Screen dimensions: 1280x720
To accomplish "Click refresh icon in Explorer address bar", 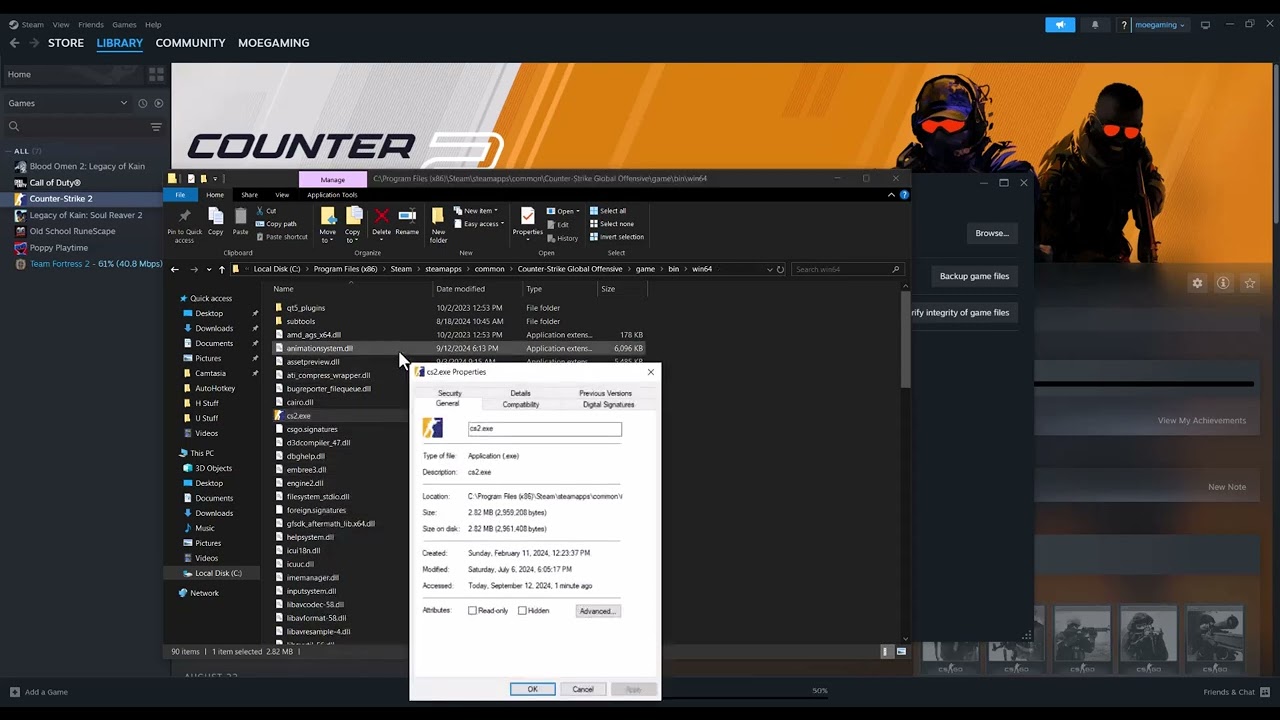I will tap(782, 269).
